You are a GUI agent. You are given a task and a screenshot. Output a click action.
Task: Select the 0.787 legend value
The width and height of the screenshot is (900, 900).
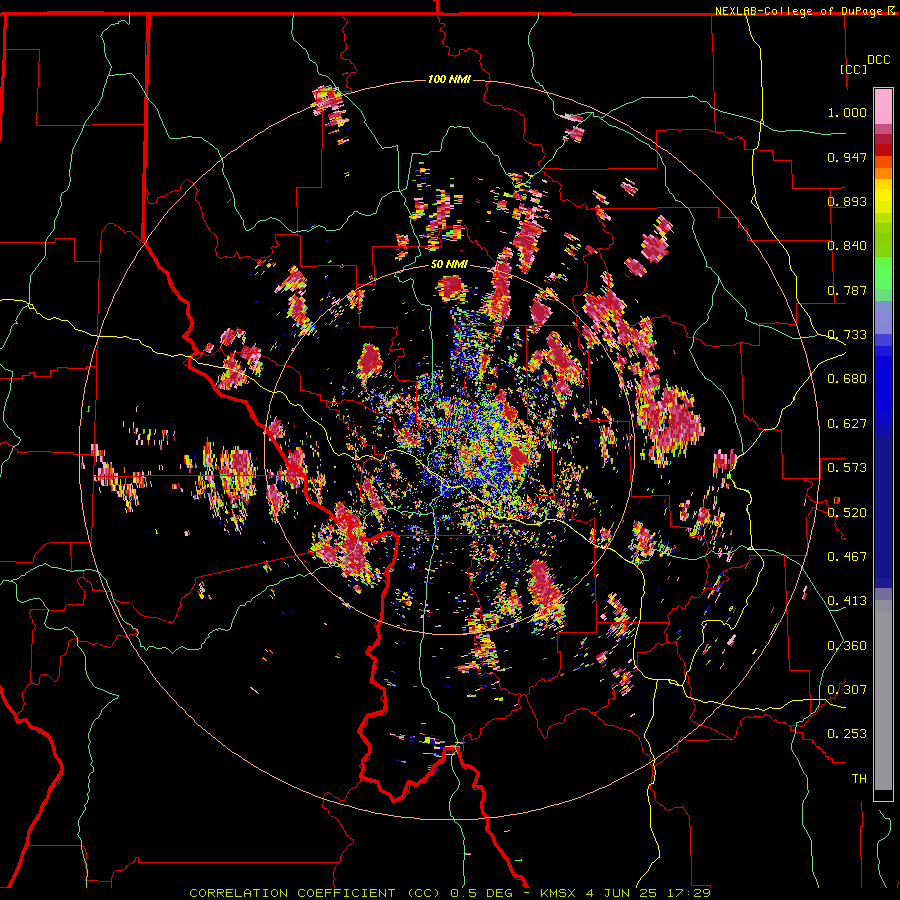(847, 290)
